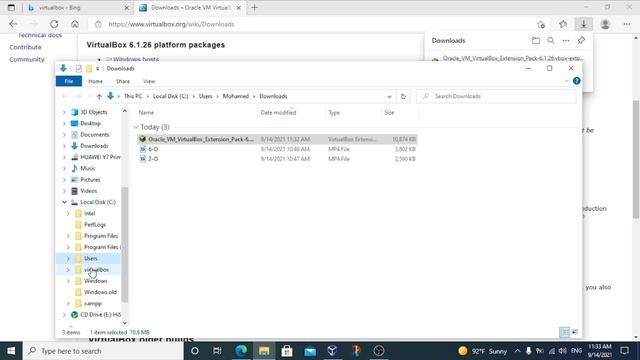This screenshot has width=640, height=360.
Task: Go up one folder level in Explorer
Action: pyautogui.click(x=99, y=96)
